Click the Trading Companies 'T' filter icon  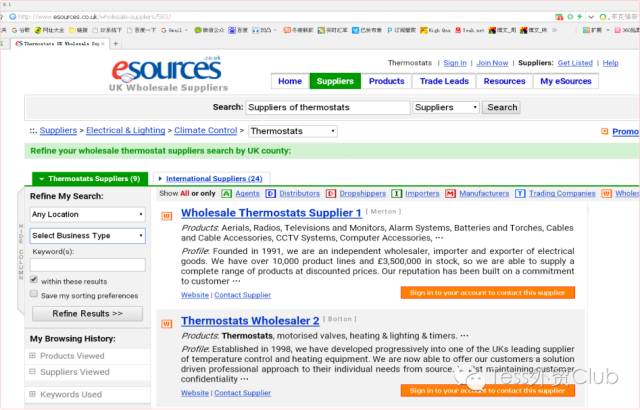tap(520, 193)
